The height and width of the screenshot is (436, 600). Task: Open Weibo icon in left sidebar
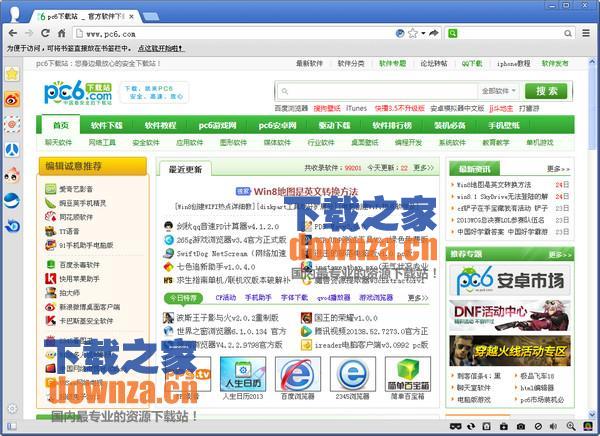(x=12, y=100)
